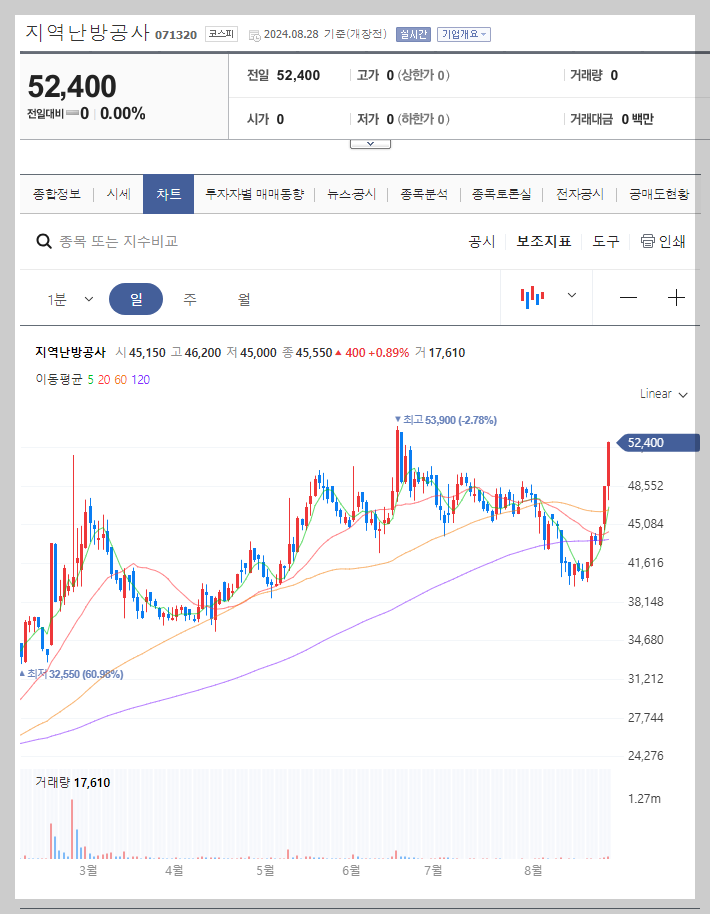Select the search magnifier icon
Screen dimensions: 710x914
[44, 241]
